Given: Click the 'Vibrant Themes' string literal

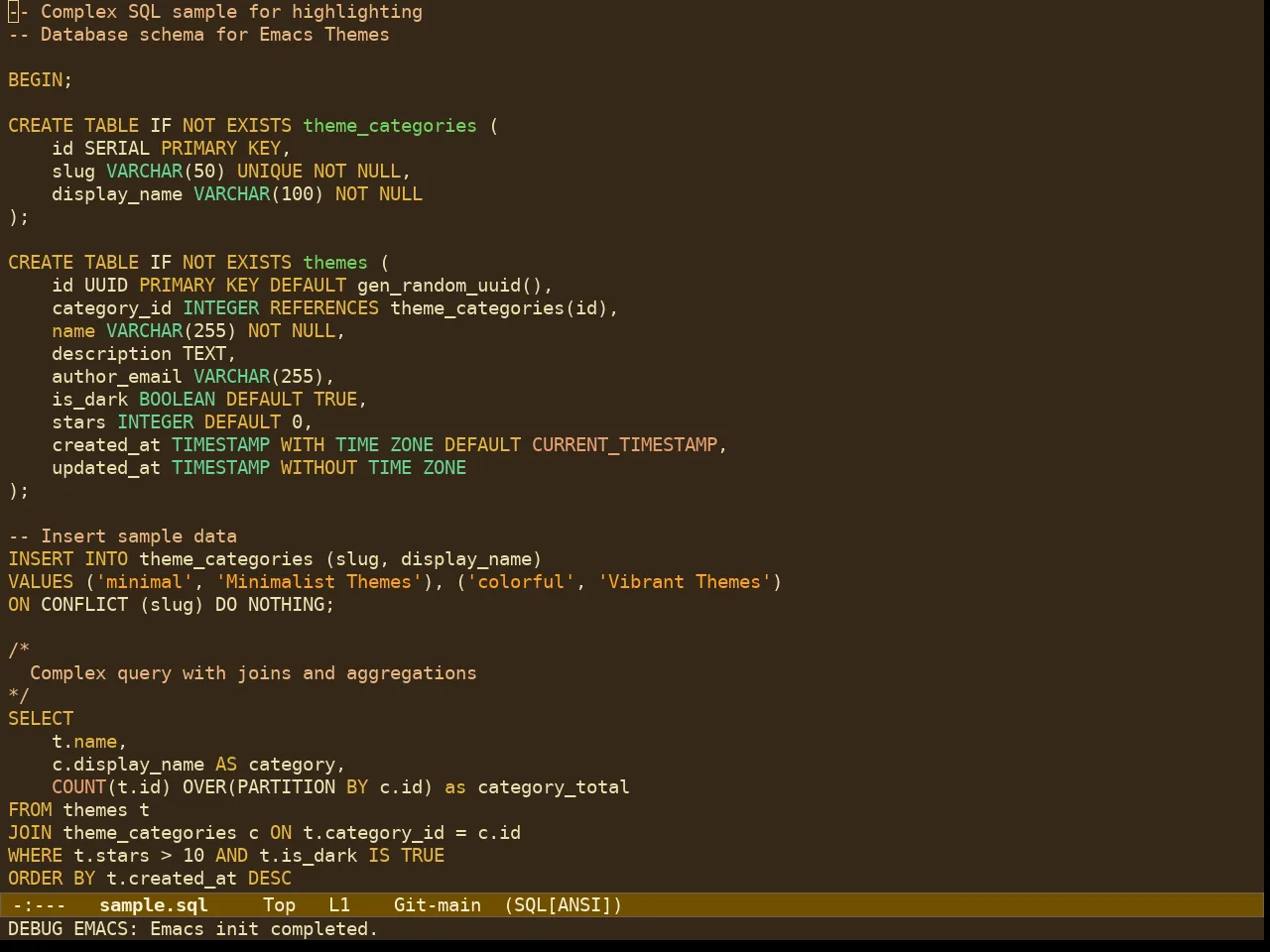Looking at the screenshot, I should point(685,582).
